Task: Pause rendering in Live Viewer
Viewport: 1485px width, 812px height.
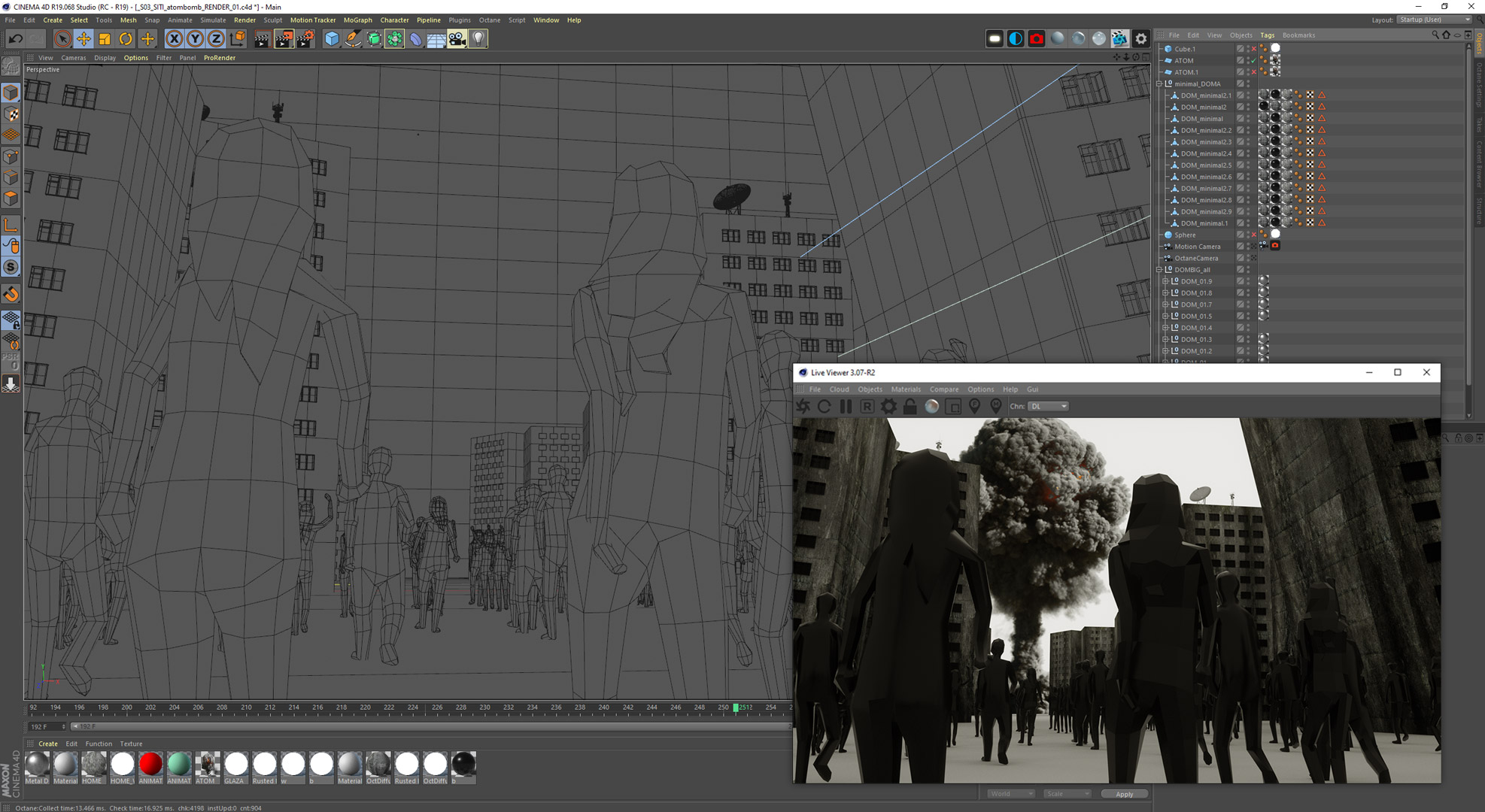Action: click(846, 406)
